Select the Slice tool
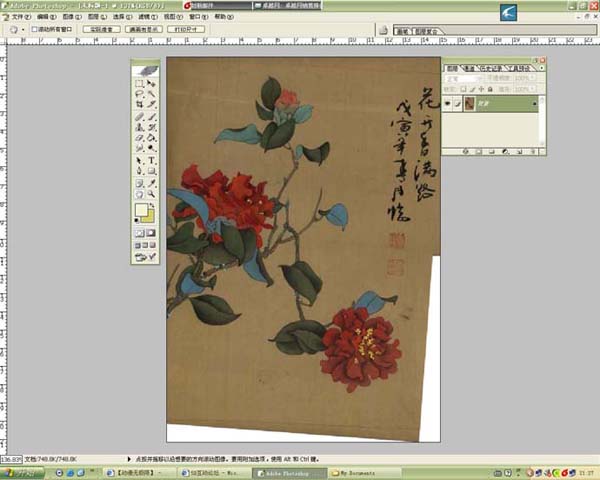Screen dimensions: 600x480 point(151,104)
